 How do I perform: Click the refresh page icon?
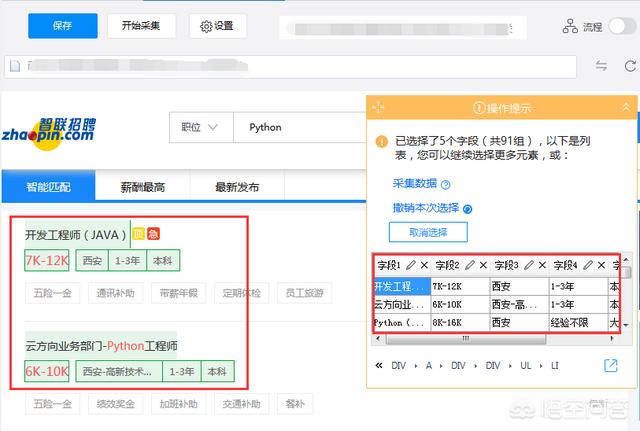pyautogui.click(x=630, y=66)
